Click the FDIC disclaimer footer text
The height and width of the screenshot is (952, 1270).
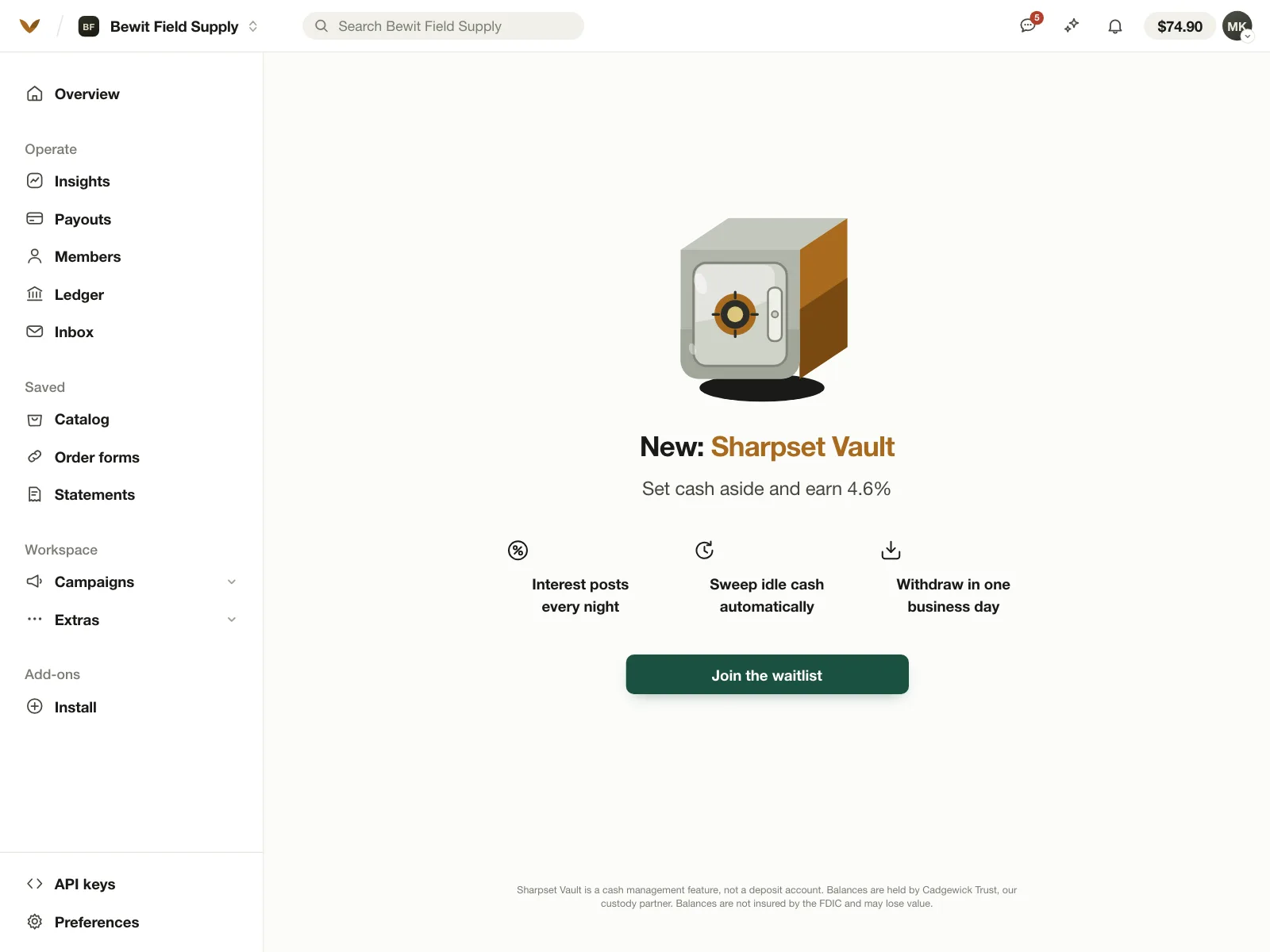point(767,896)
